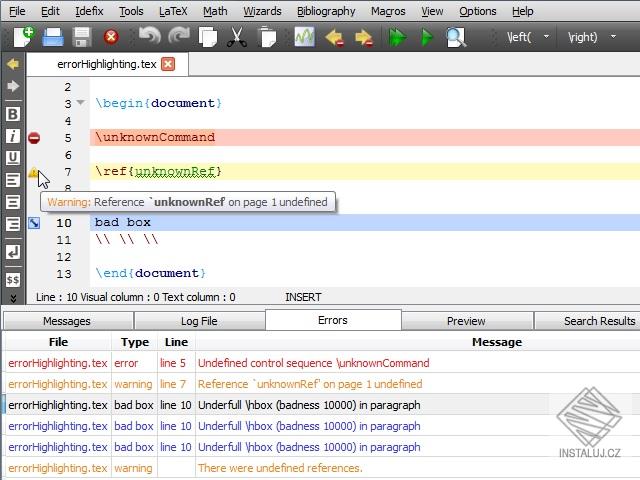Open the Idefix menu
The width and height of the screenshot is (640, 480).
point(89,11)
